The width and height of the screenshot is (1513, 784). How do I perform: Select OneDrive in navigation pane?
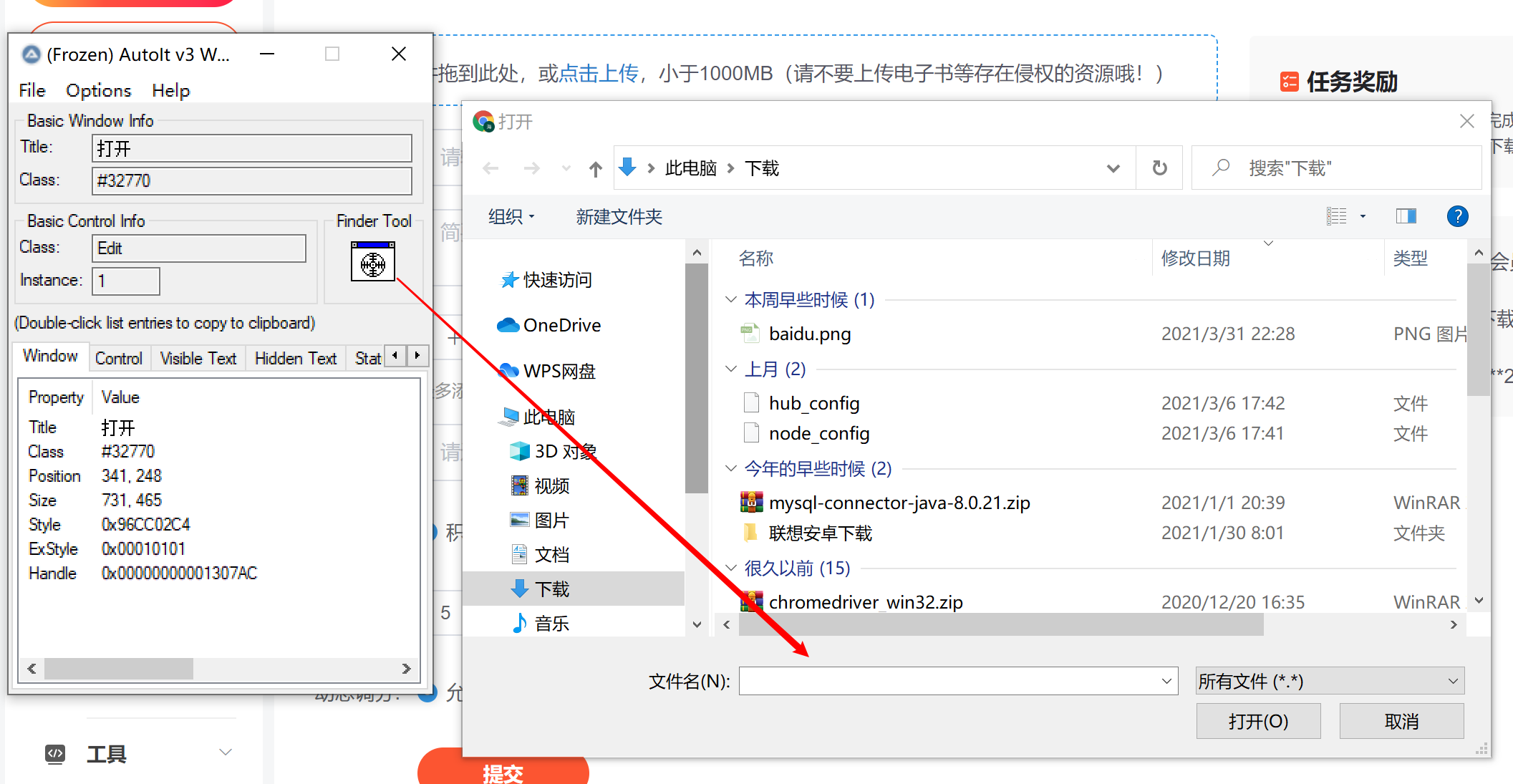pyautogui.click(x=561, y=326)
